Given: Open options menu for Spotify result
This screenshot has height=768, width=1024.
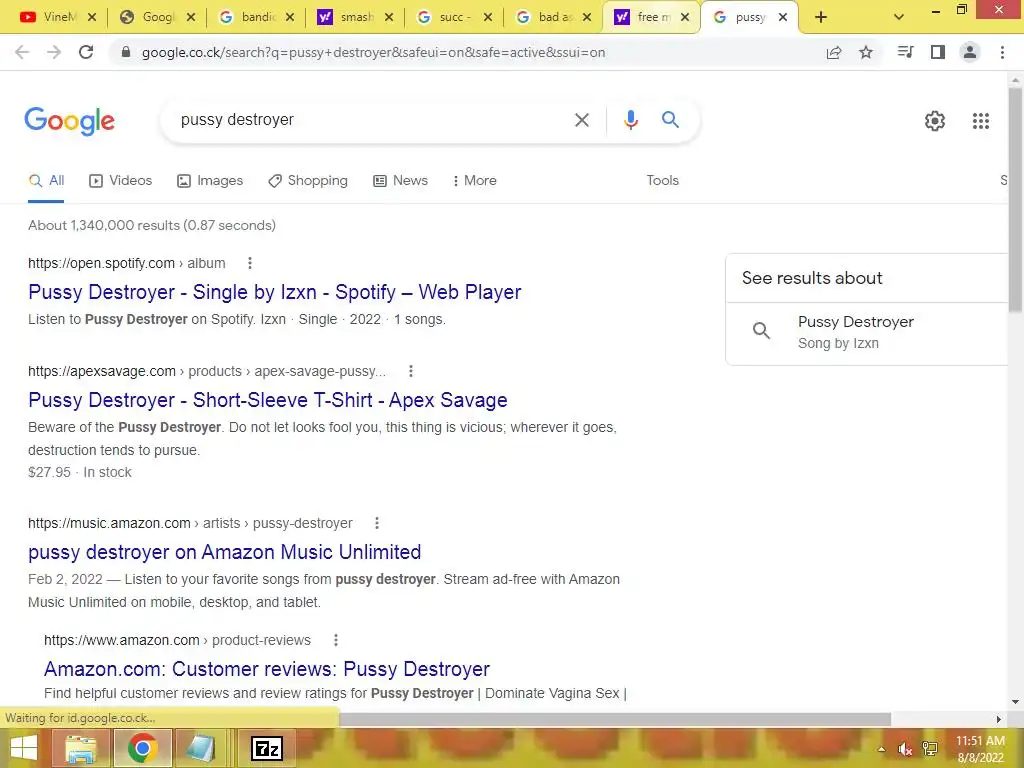Looking at the screenshot, I should click(x=249, y=263).
